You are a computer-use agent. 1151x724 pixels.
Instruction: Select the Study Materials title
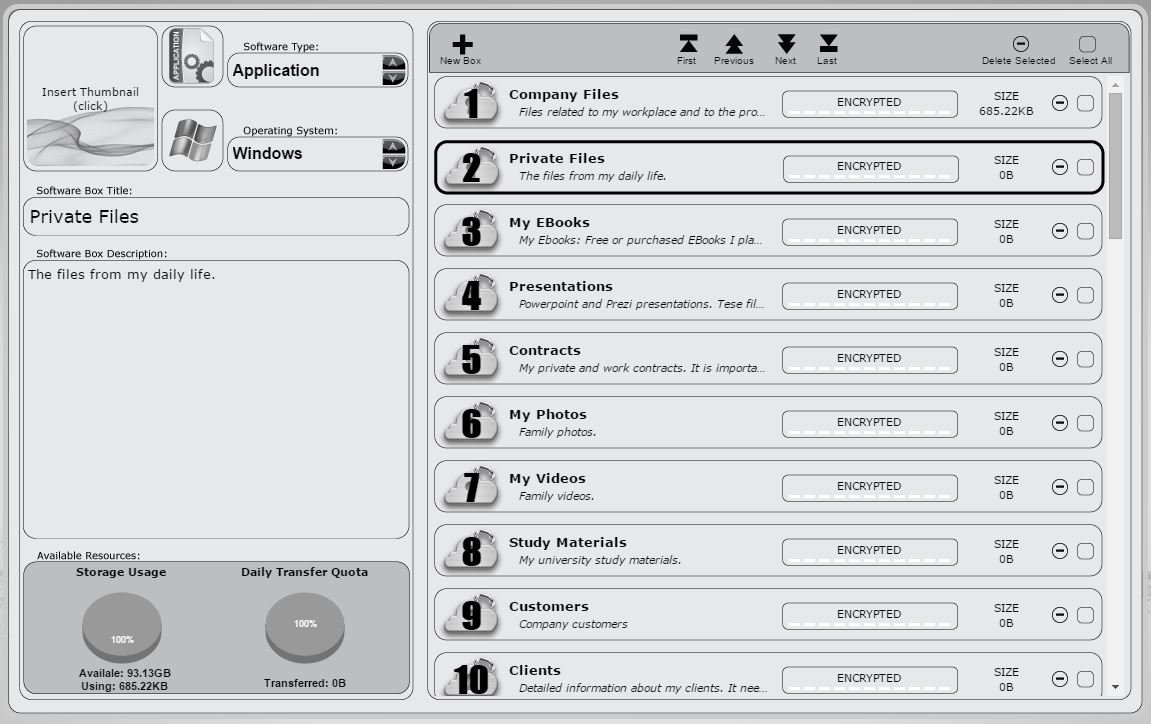[567, 543]
